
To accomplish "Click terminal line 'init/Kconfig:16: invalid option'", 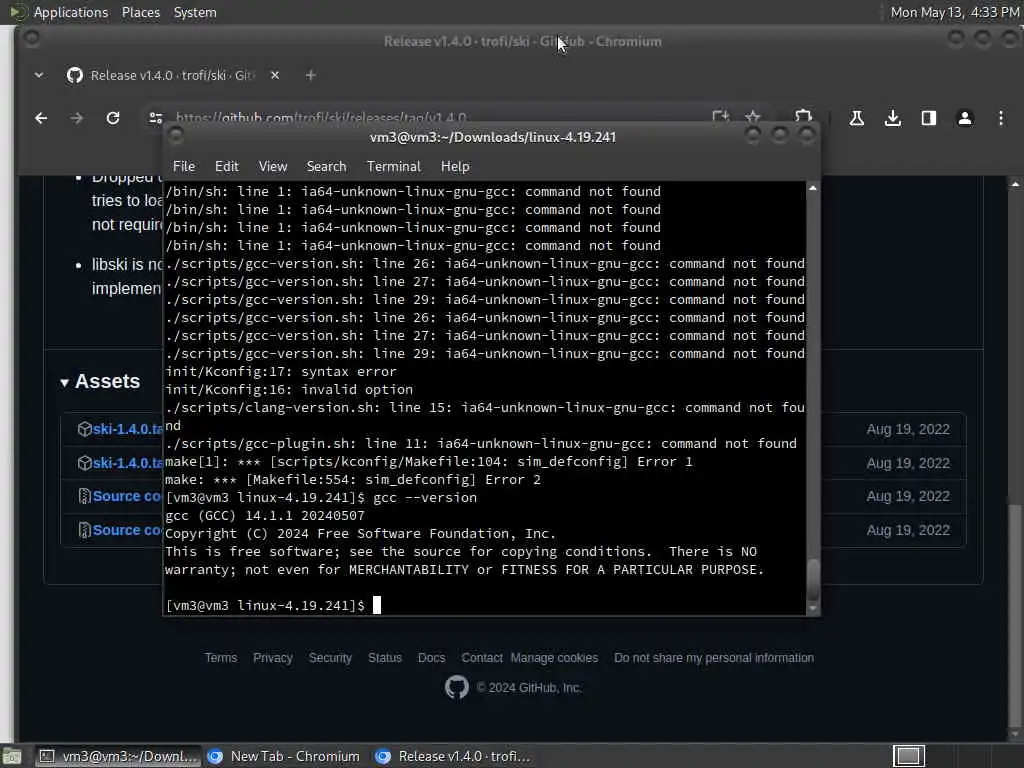I will pyautogui.click(x=289, y=389).
